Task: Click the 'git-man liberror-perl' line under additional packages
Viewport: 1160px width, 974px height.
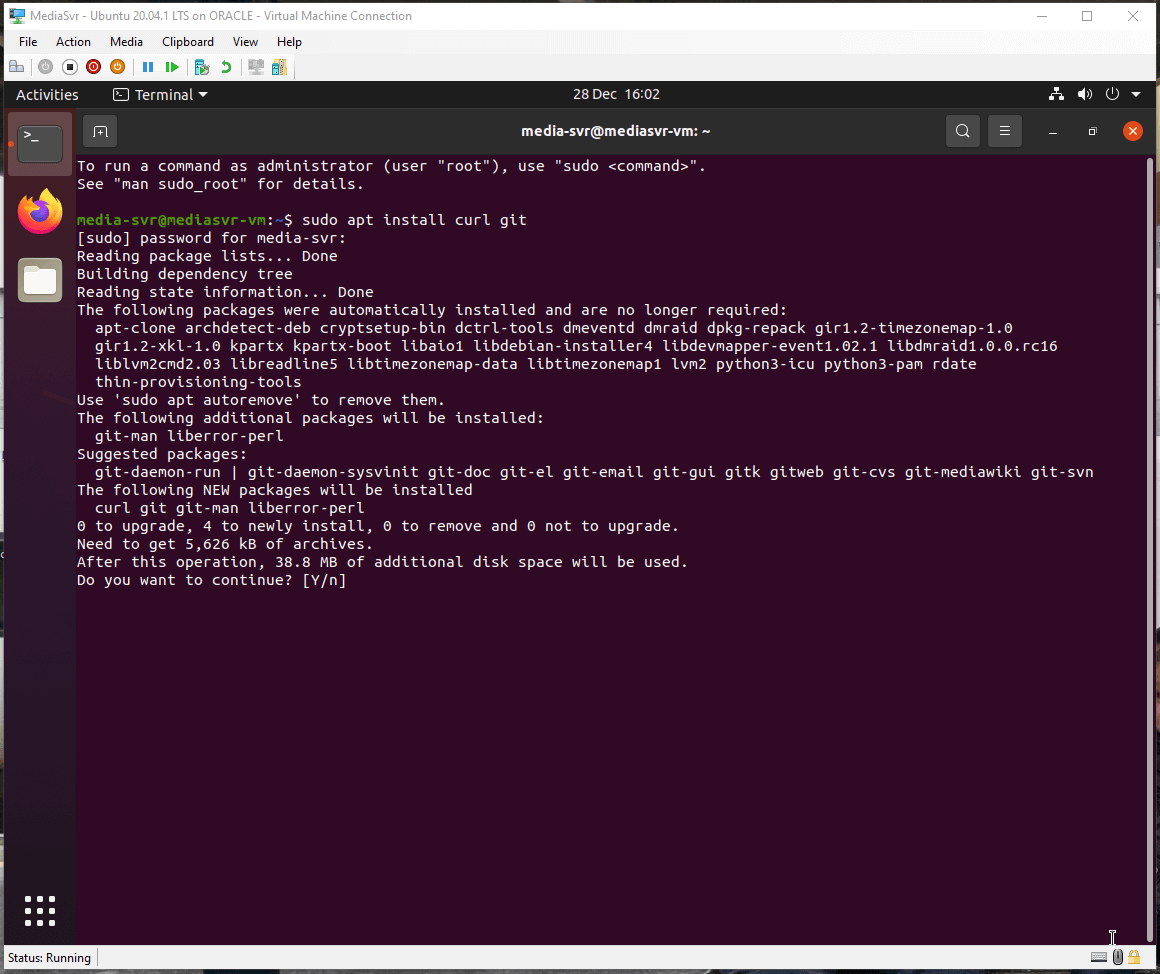Action: [189, 436]
